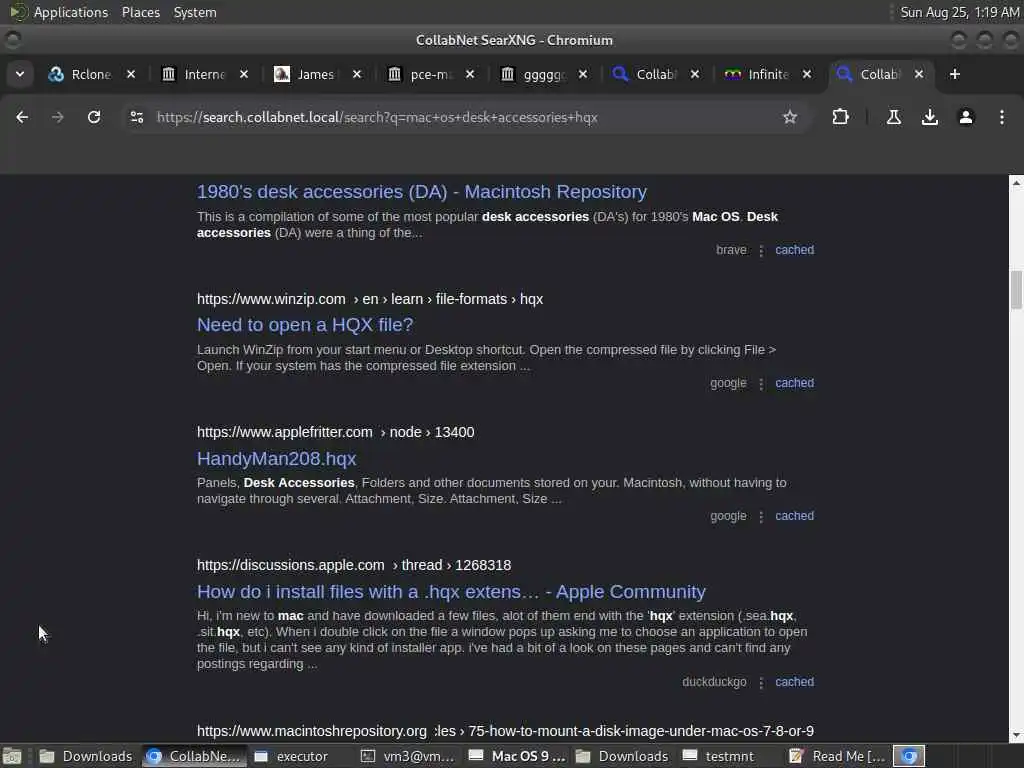Switch to first Downloads taskbar window

point(86,756)
